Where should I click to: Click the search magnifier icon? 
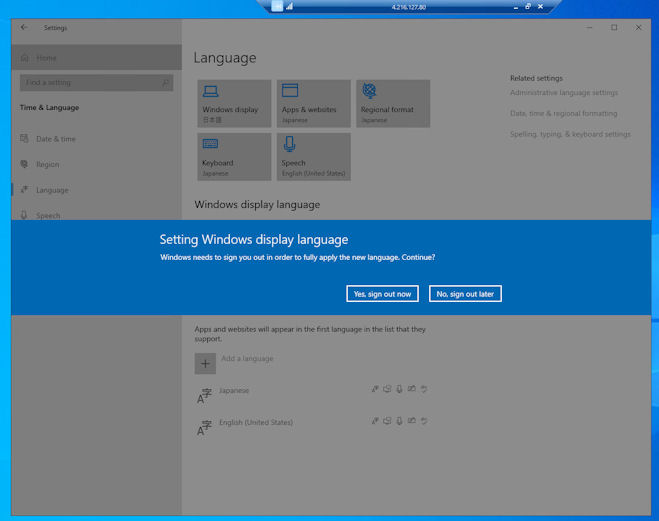[166, 83]
